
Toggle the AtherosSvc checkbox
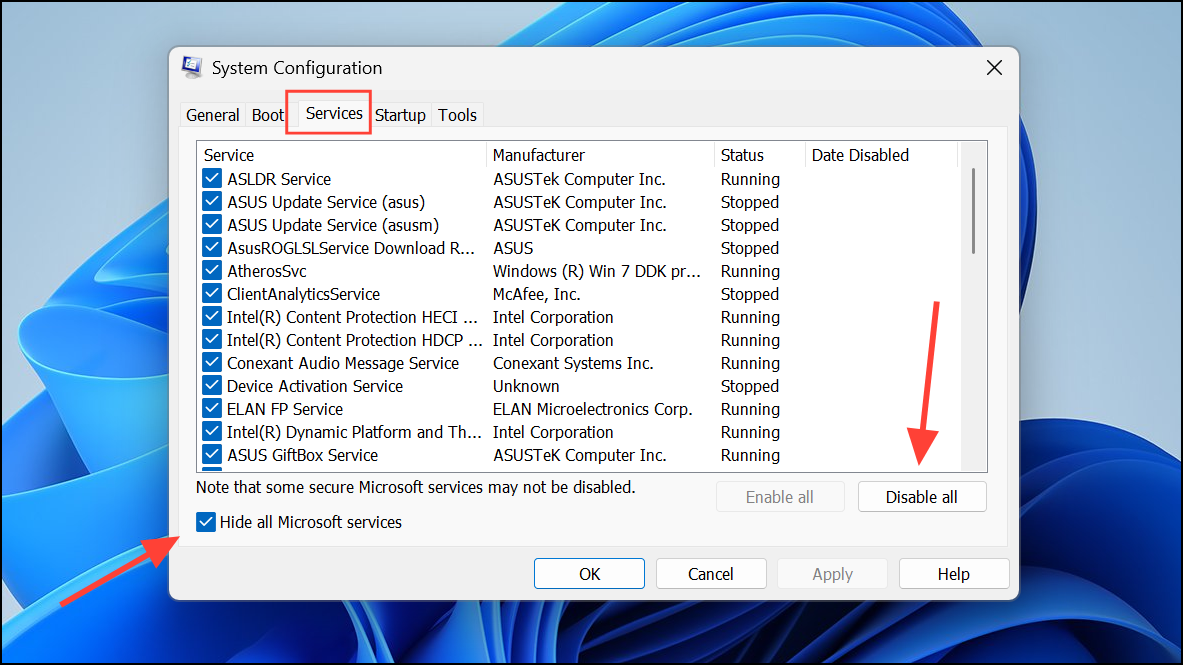pyautogui.click(x=212, y=271)
